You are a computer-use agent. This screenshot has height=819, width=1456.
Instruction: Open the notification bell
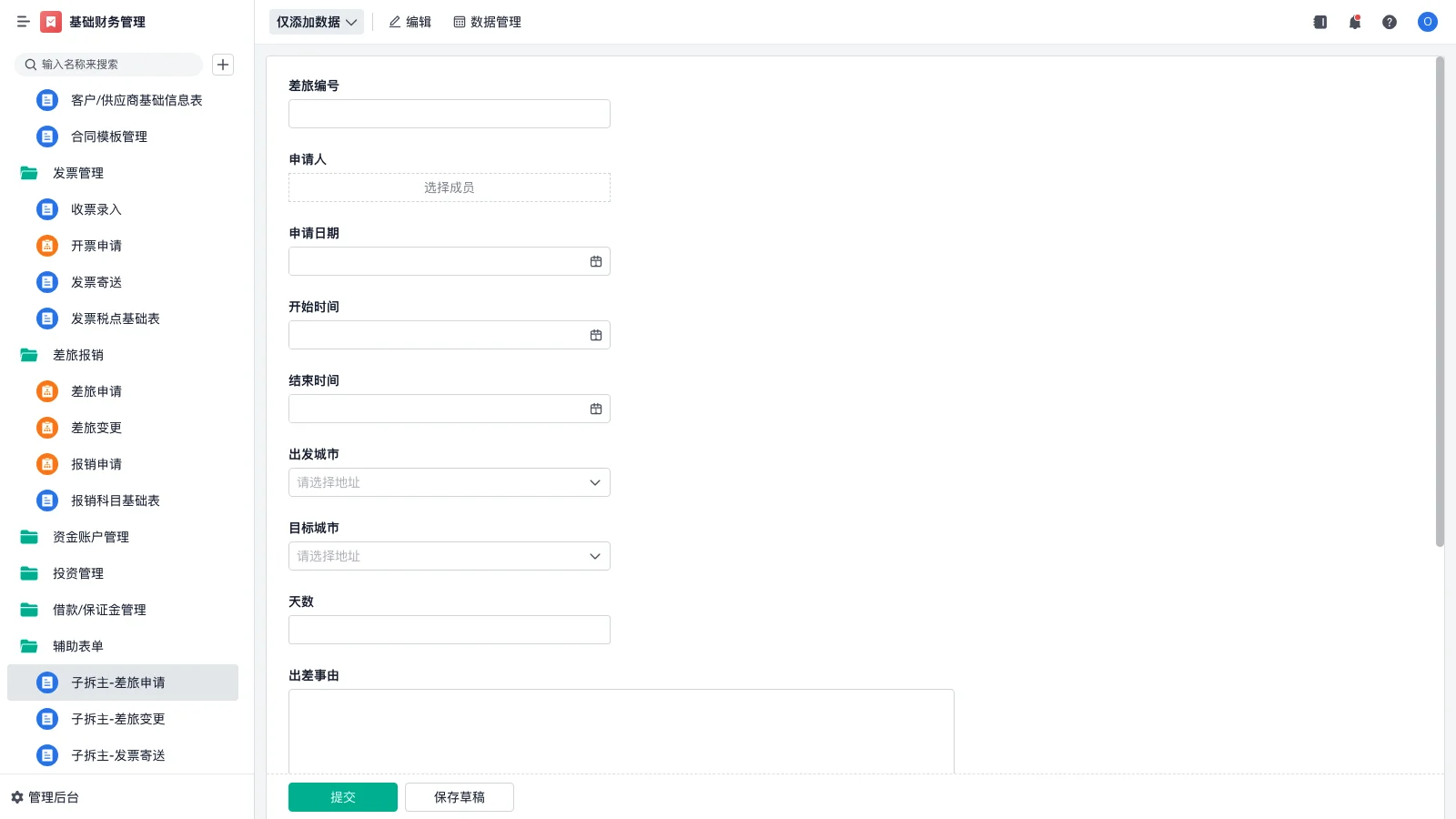coord(1354,22)
